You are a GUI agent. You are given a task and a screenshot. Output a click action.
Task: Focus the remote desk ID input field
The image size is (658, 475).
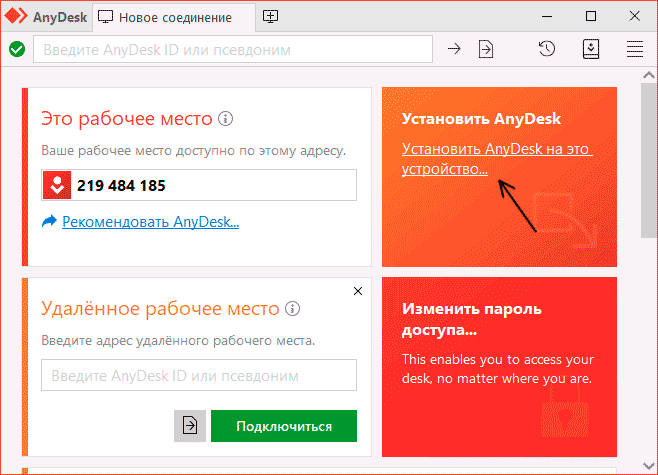199,375
